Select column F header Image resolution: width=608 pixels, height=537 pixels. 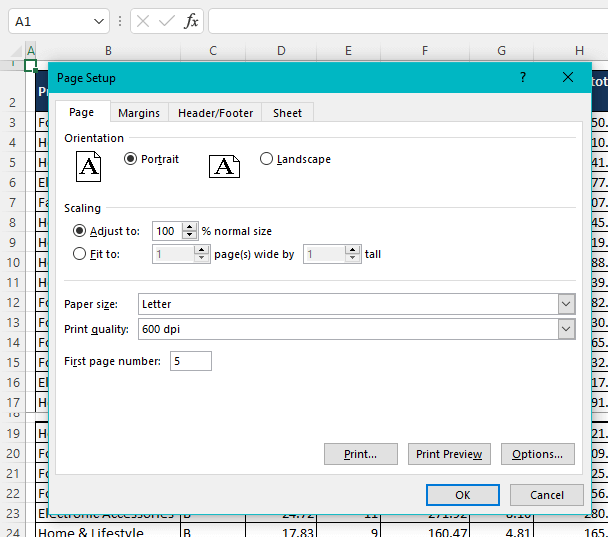click(425, 51)
